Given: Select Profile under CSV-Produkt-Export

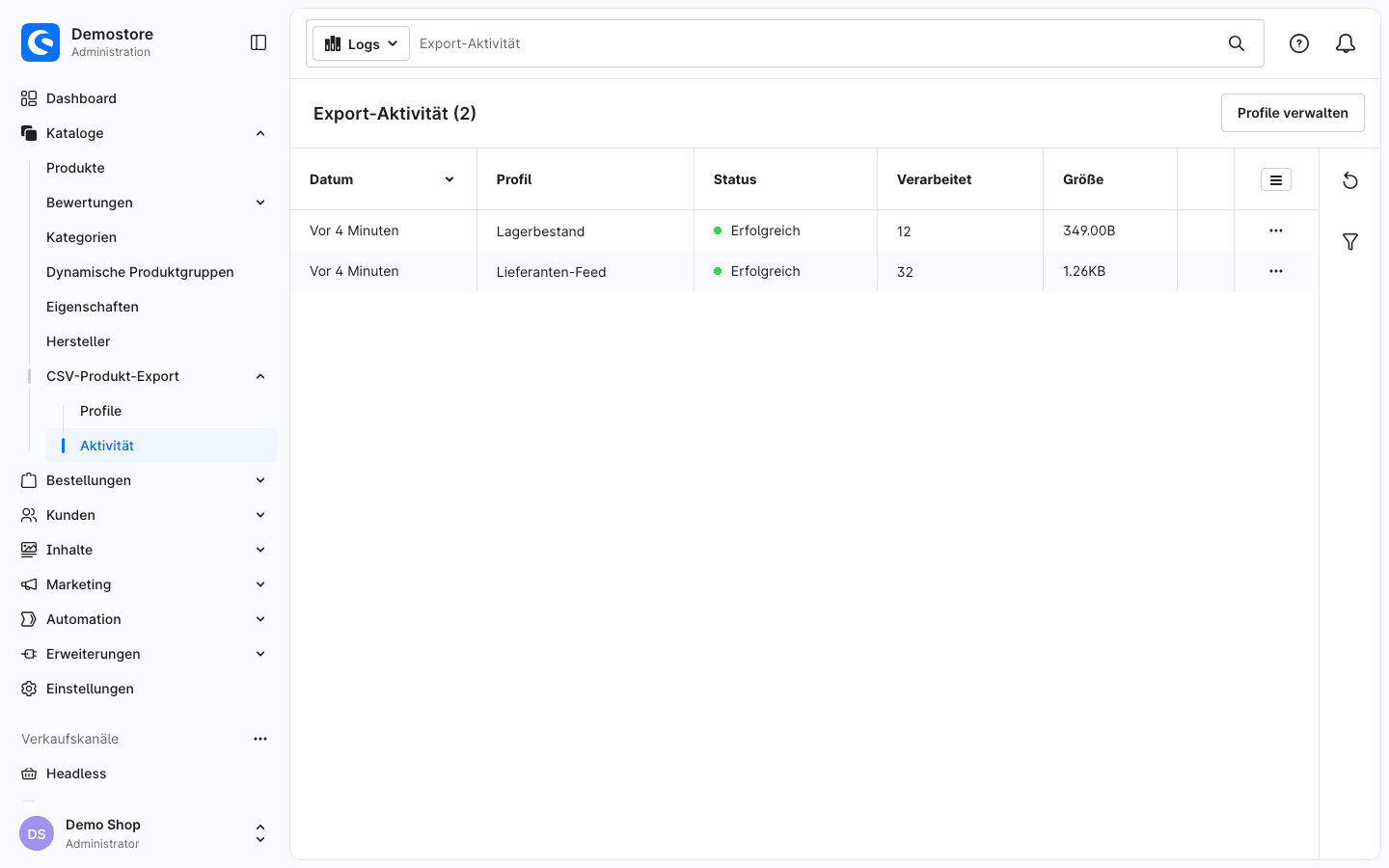Looking at the screenshot, I should [100, 411].
